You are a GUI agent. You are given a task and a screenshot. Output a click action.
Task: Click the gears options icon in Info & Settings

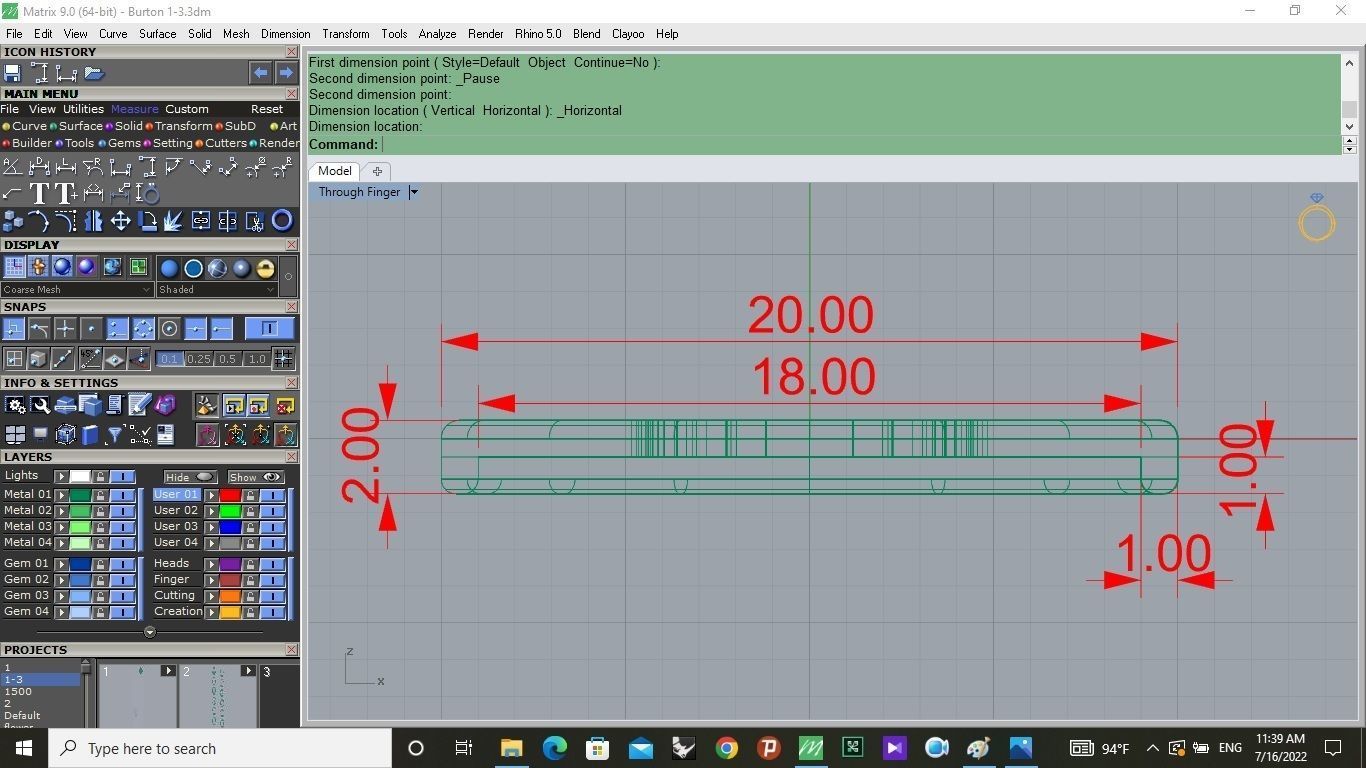coord(15,405)
